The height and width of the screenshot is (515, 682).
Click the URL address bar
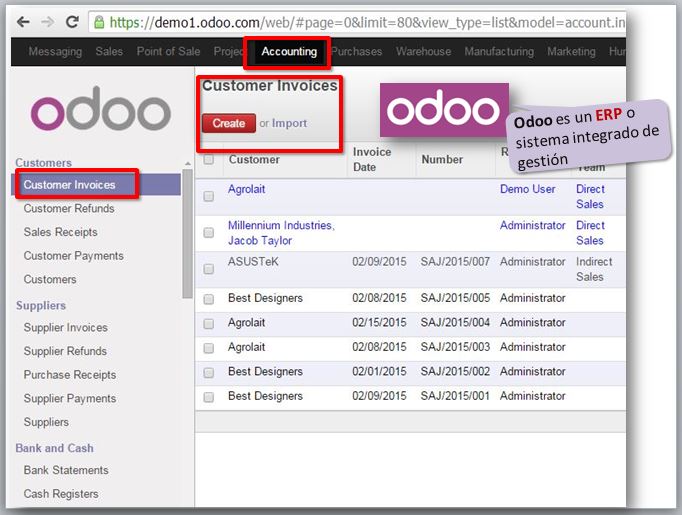(x=357, y=22)
